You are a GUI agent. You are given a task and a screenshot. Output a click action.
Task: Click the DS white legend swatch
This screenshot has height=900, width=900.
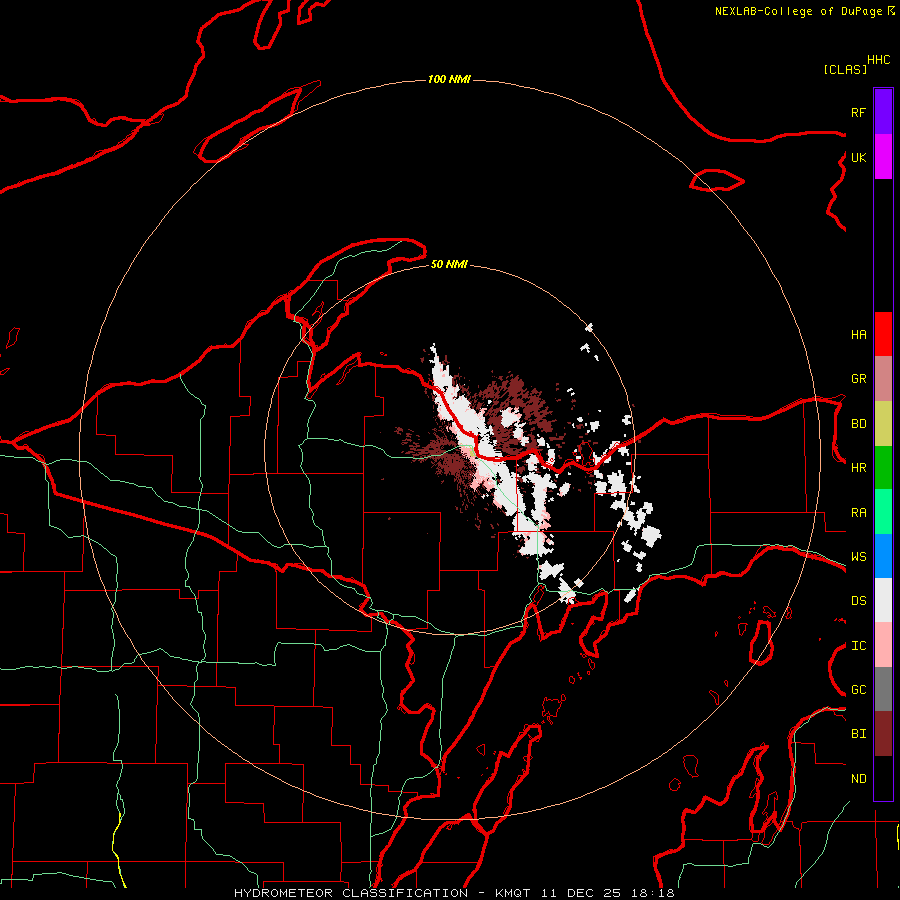[883, 600]
